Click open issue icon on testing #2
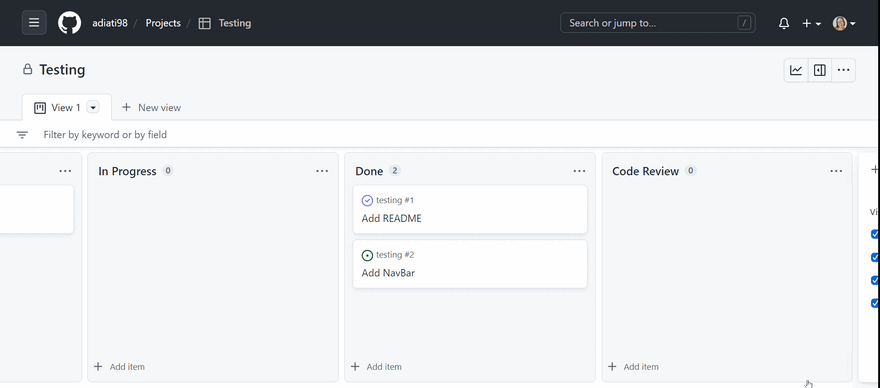The width and height of the screenshot is (880, 388). (x=367, y=255)
